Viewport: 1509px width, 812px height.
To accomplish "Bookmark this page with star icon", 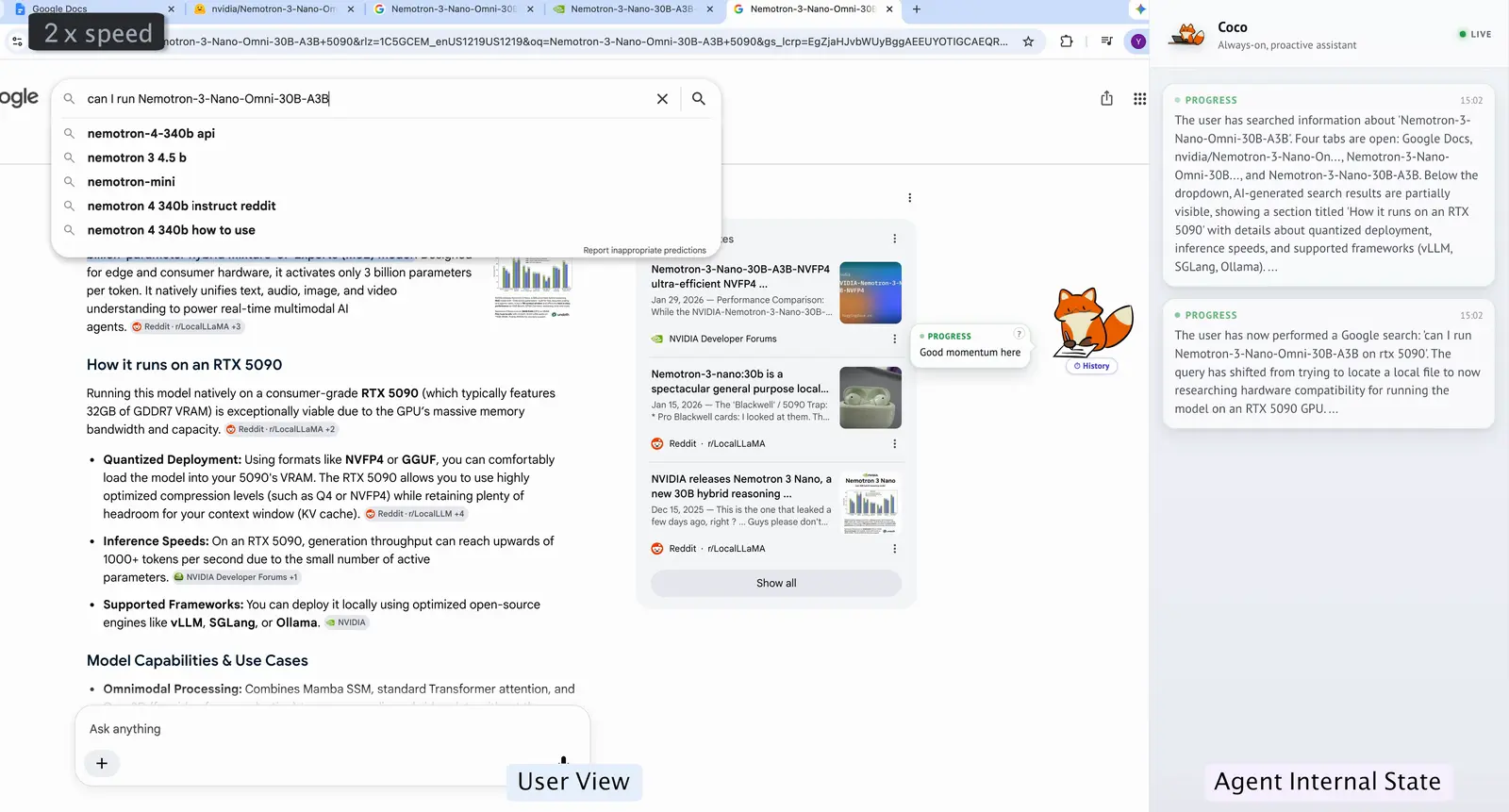I will (1028, 41).
